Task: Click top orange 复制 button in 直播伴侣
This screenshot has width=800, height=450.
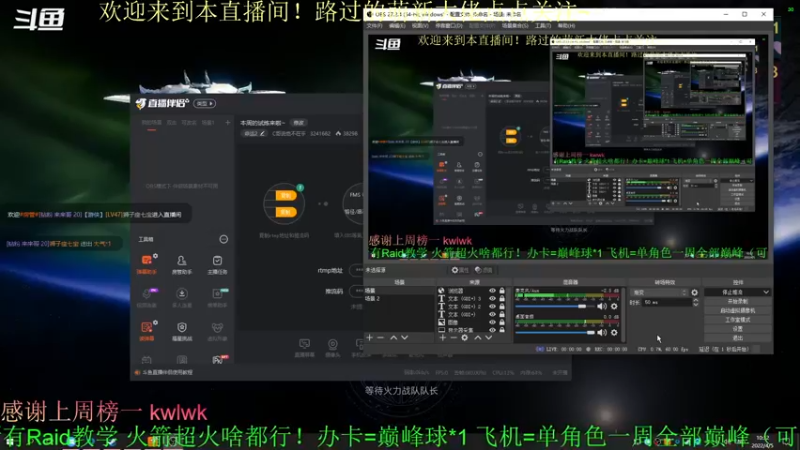Action: [285, 195]
